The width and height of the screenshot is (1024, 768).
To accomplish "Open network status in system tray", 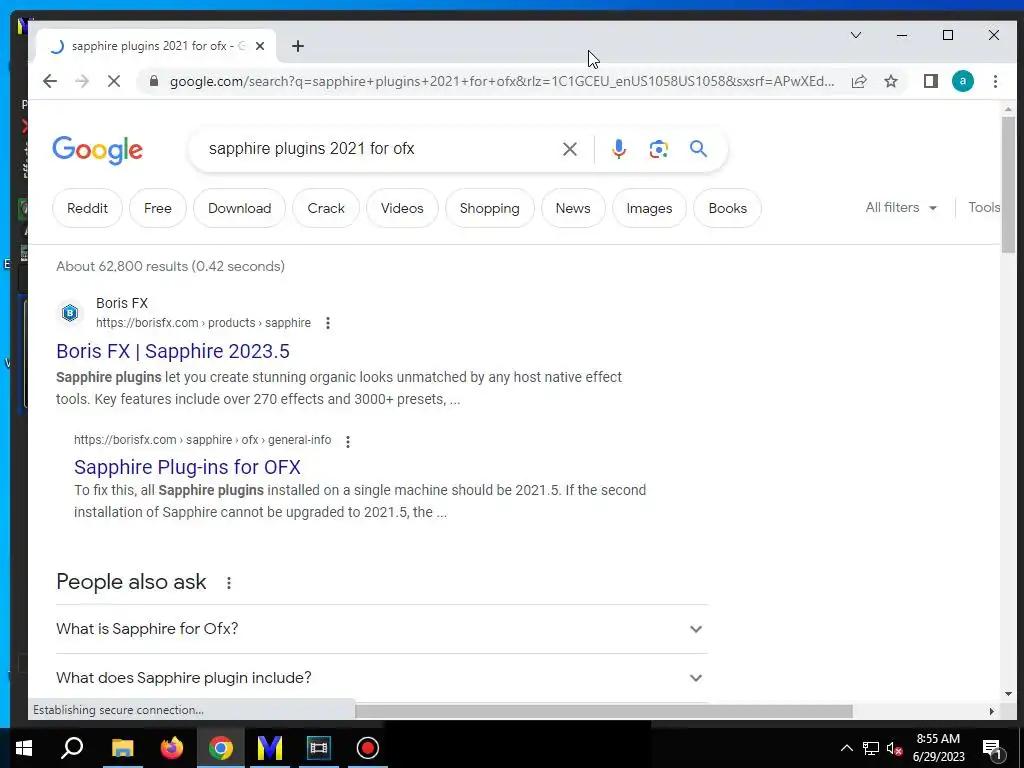I will click(871, 748).
